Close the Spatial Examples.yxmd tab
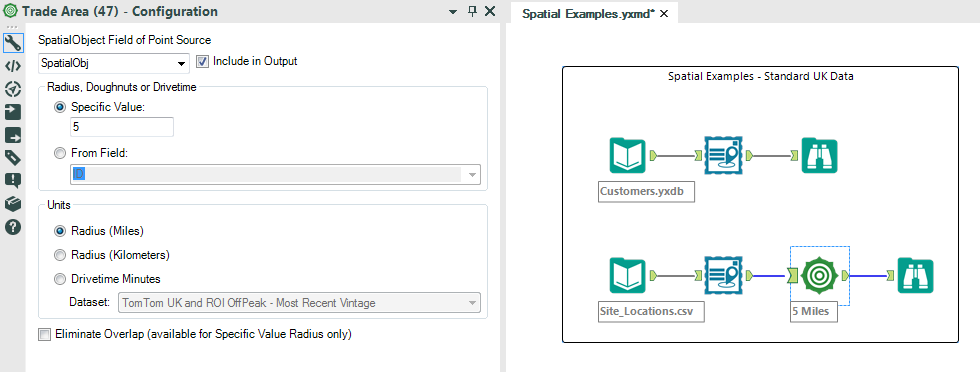This screenshot has width=980, height=372. click(x=664, y=13)
